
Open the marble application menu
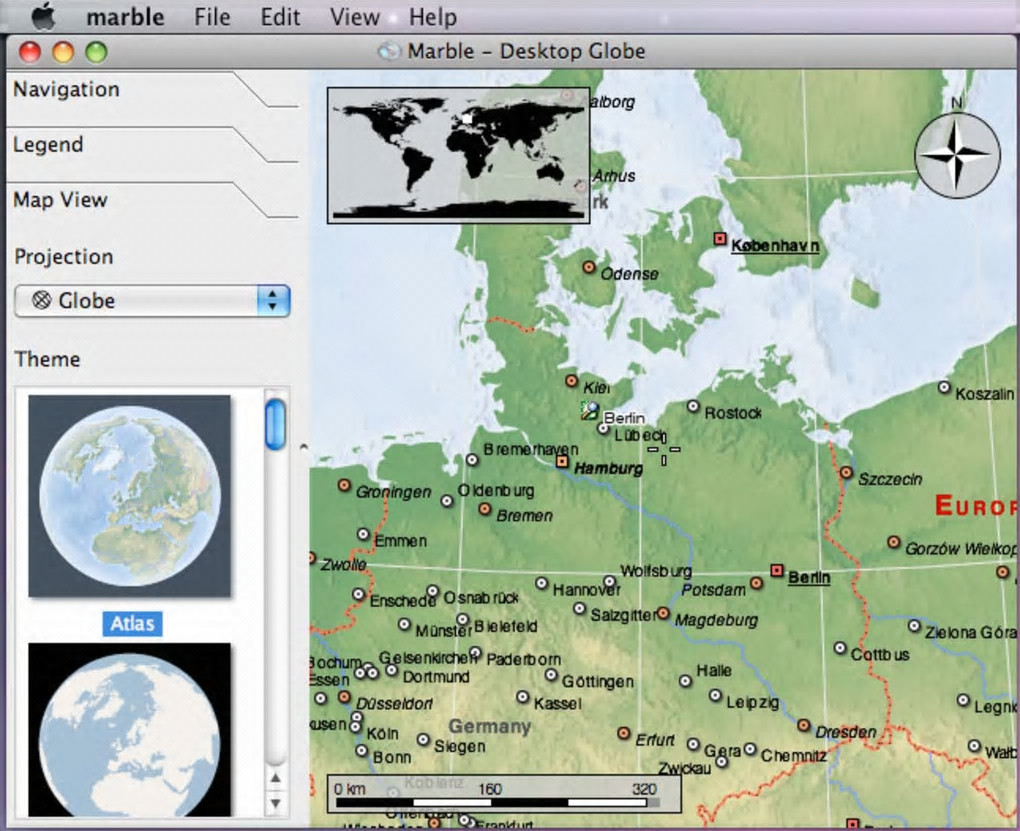click(125, 16)
